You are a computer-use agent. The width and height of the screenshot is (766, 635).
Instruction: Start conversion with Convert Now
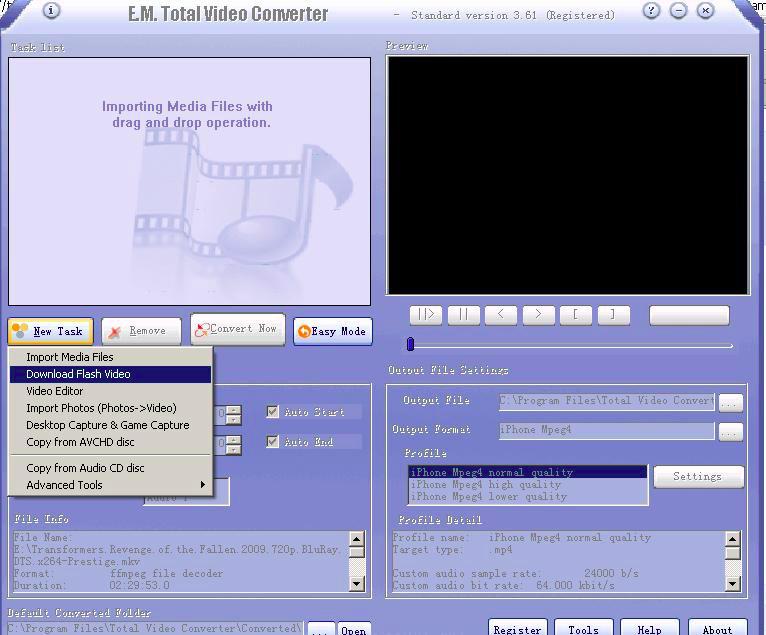(x=237, y=329)
